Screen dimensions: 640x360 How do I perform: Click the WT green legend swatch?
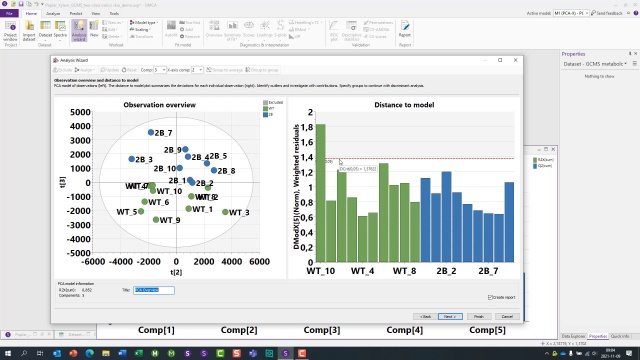(x=265, y=109)
